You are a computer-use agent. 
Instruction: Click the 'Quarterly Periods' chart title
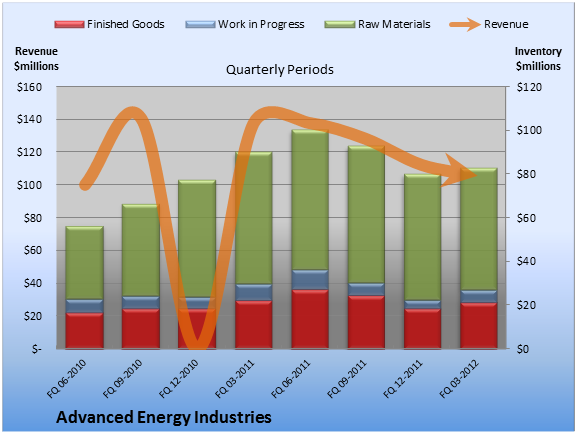tap(280, 69)
